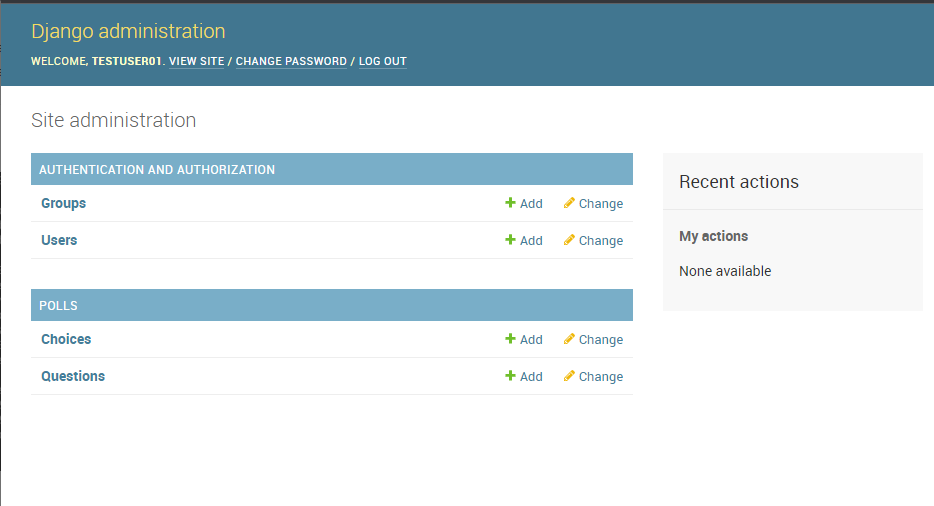Screen dimensions: 934x506
Task: Log out via the Log Out link
Action: [x=382, y=61]
